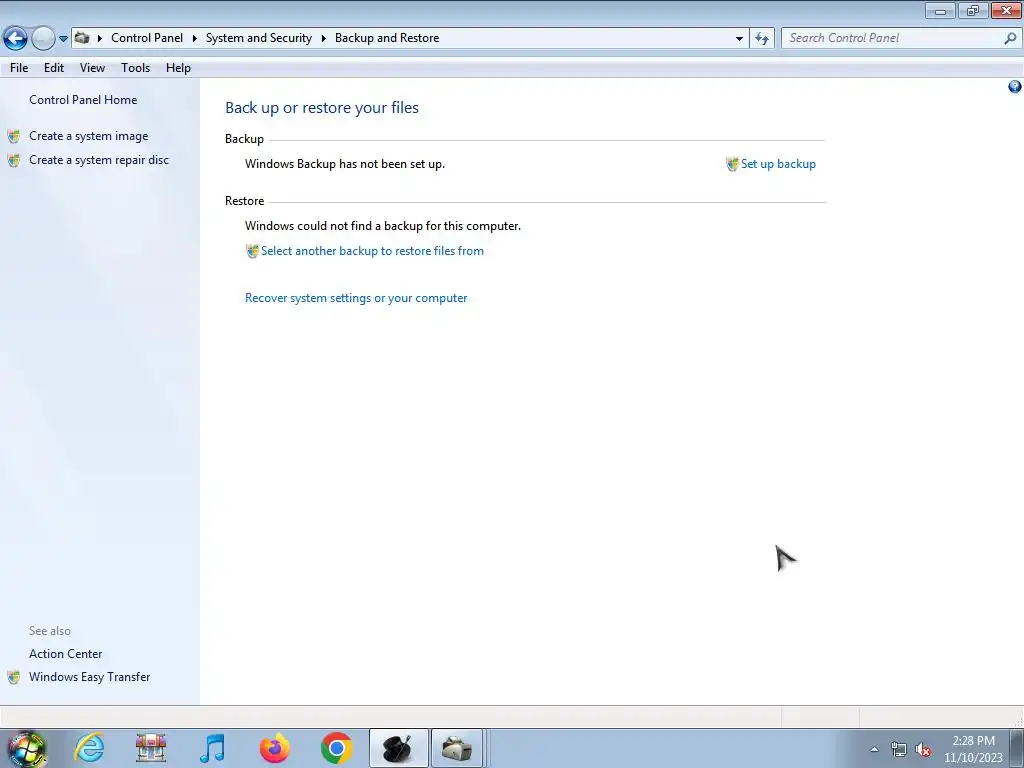This screenshot has height=768, width=1024.
Task: Click shield icon beside Select another backup
Action: [252, 251]
